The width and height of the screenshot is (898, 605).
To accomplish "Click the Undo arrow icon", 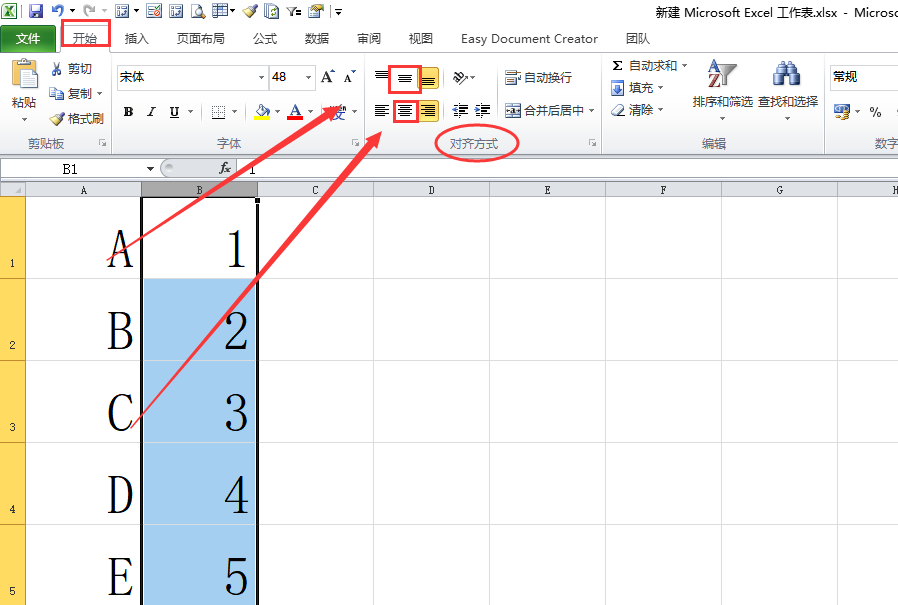I will [x=58, y=10].
